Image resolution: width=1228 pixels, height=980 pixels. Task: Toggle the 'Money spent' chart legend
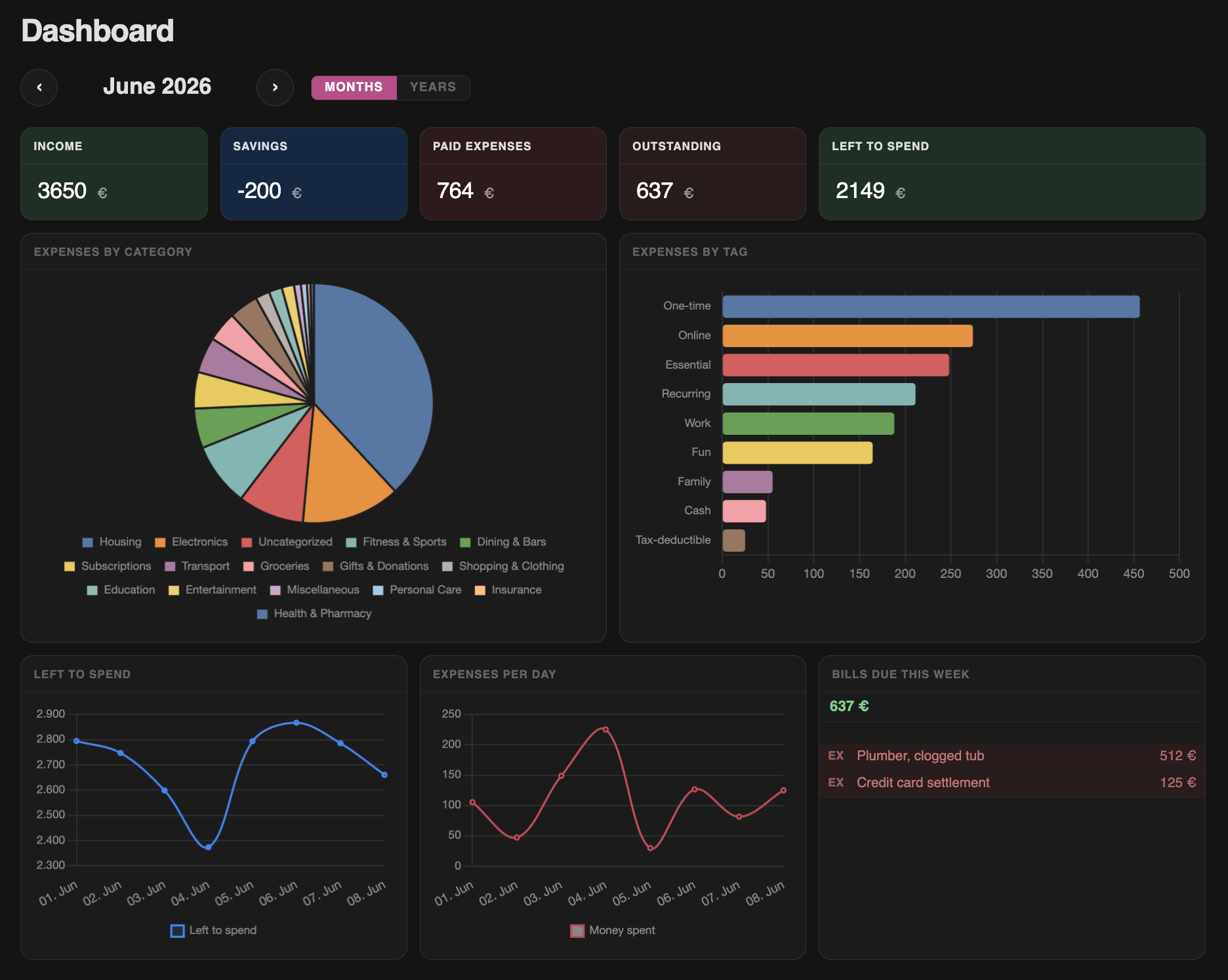[x=613, y=930]
